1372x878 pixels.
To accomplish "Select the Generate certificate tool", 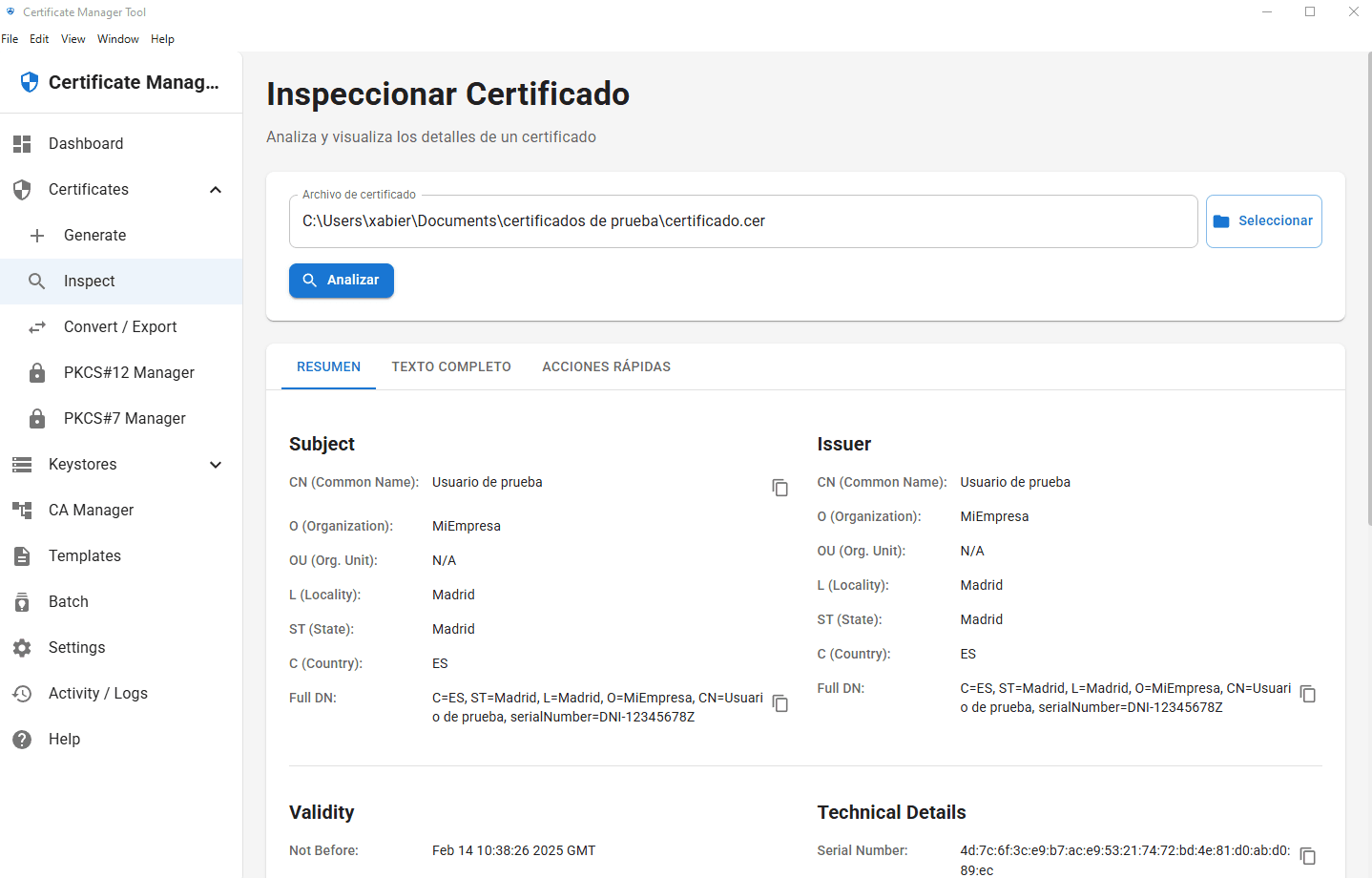I will (x=94, y=235).
